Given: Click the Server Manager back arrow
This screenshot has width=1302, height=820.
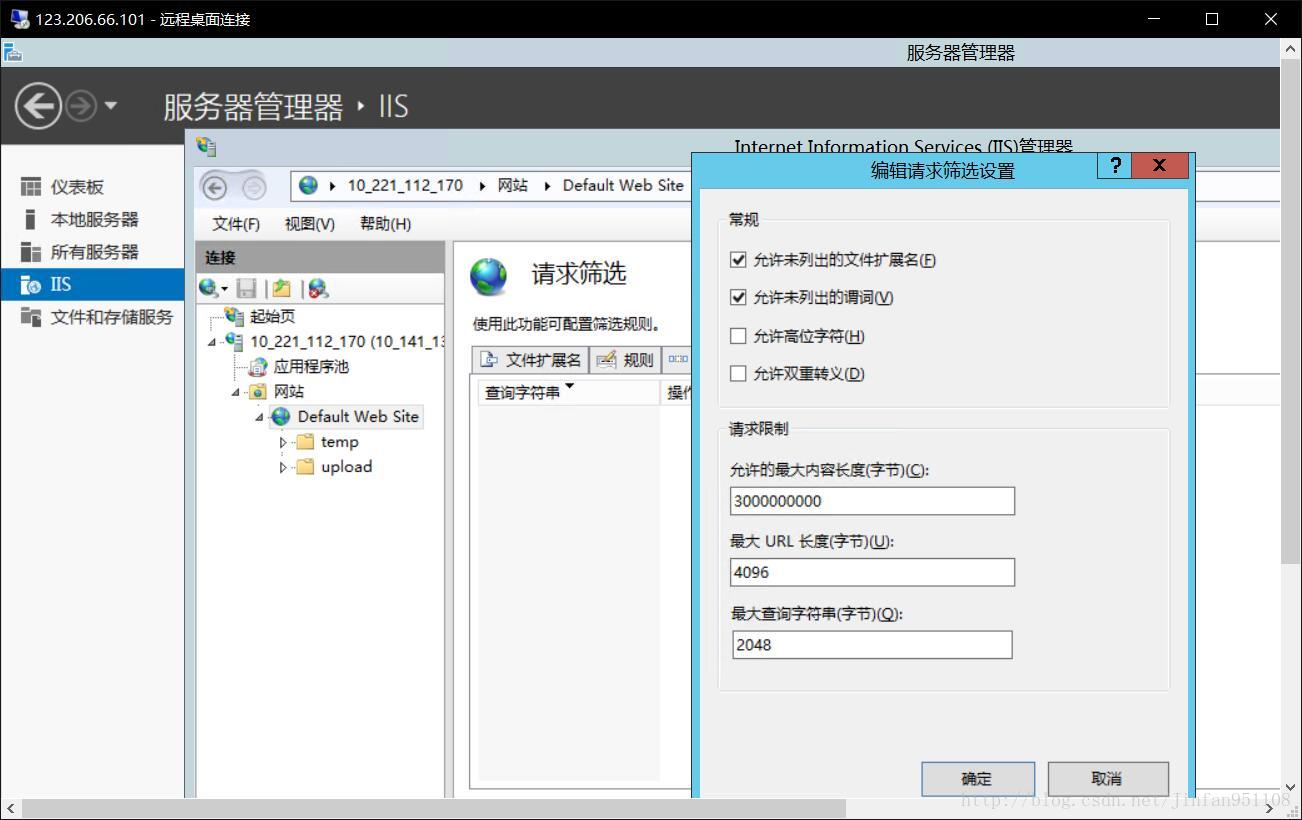Looking at the screenshot, I should (38, 105).
